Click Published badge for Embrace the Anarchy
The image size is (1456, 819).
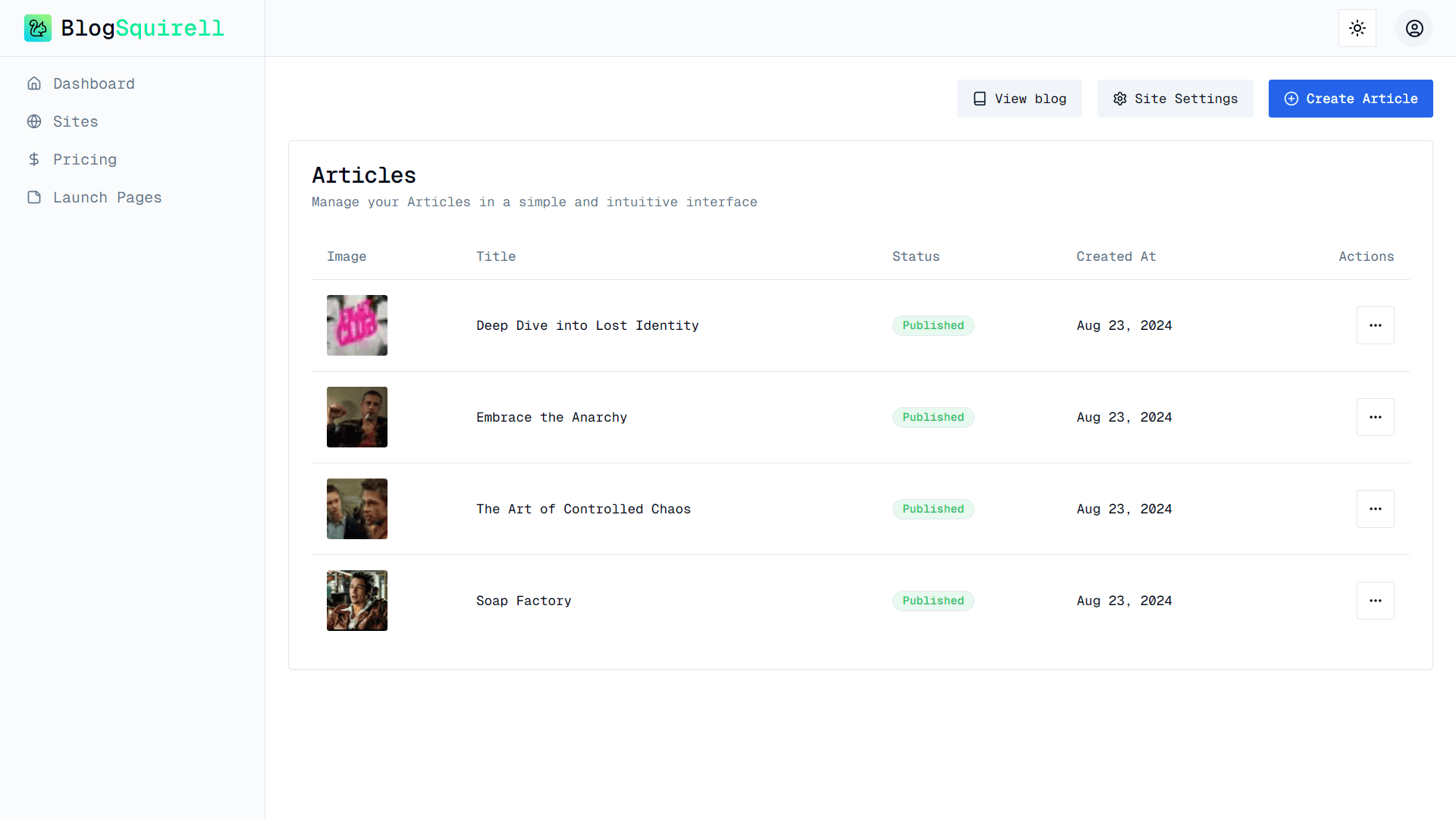coord(934,417)
